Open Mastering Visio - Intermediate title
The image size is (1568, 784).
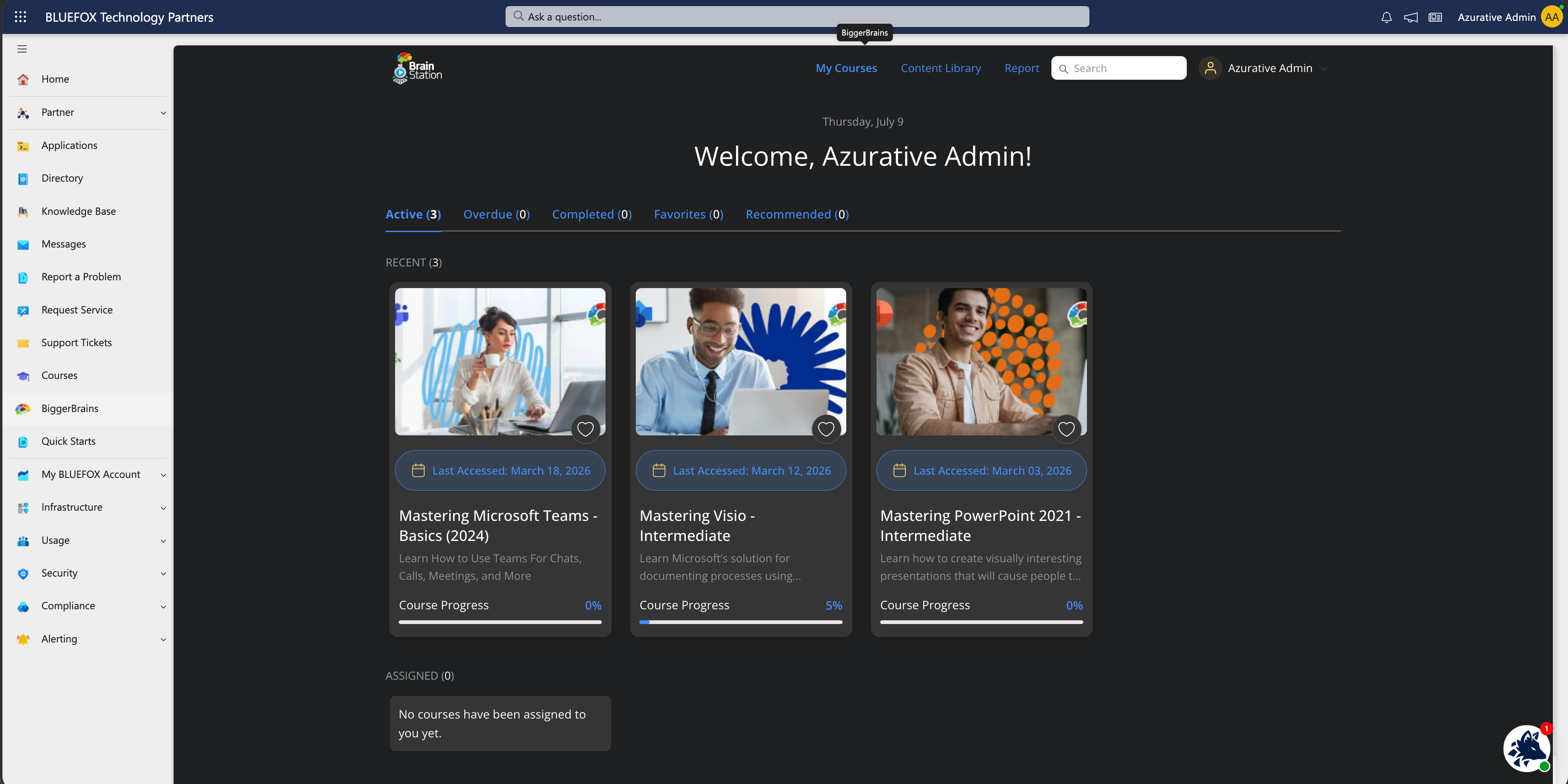point(697,525)
